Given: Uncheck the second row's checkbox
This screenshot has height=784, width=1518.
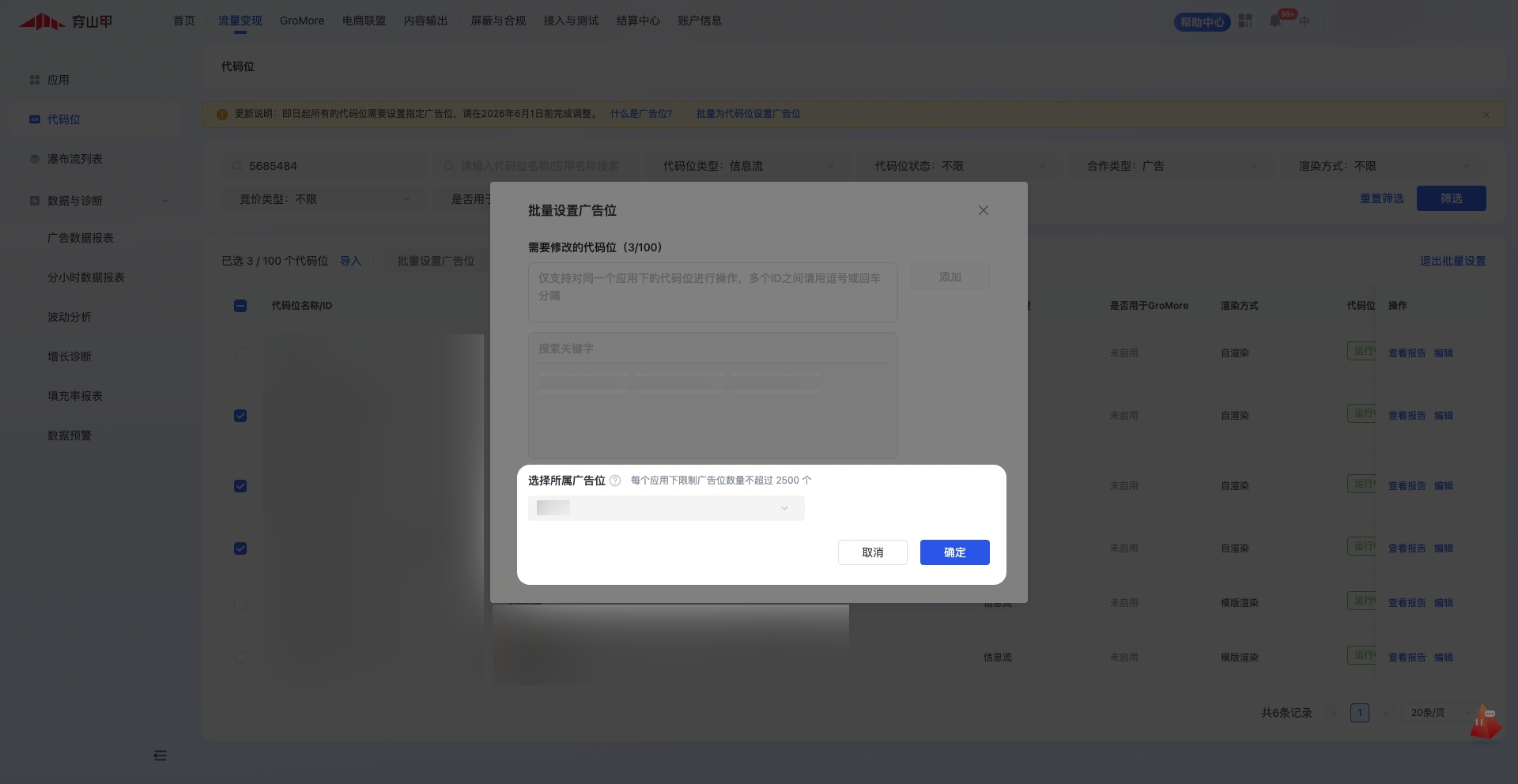Looking at the screenshot, I should click(240, 416).
